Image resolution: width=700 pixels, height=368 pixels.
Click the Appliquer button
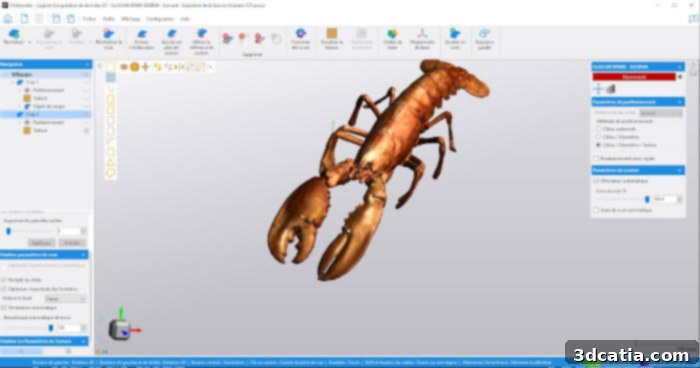(42, 243)
